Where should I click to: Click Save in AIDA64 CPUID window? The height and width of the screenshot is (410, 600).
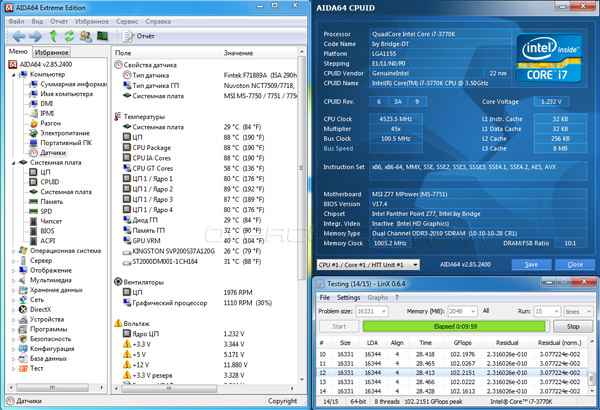(531, 265)
